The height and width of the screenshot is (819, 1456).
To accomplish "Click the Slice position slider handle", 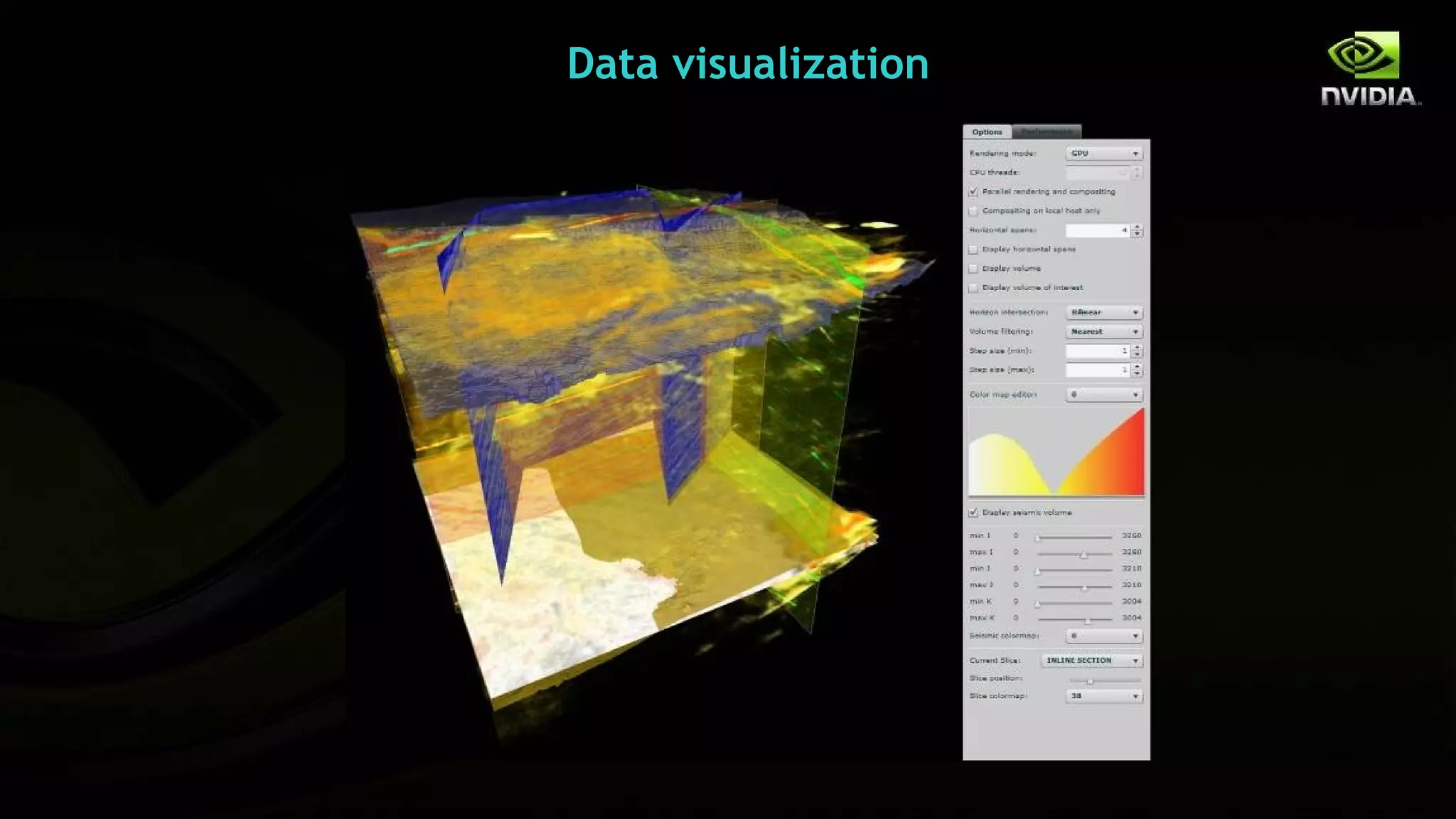I will tap(1090, 681).
